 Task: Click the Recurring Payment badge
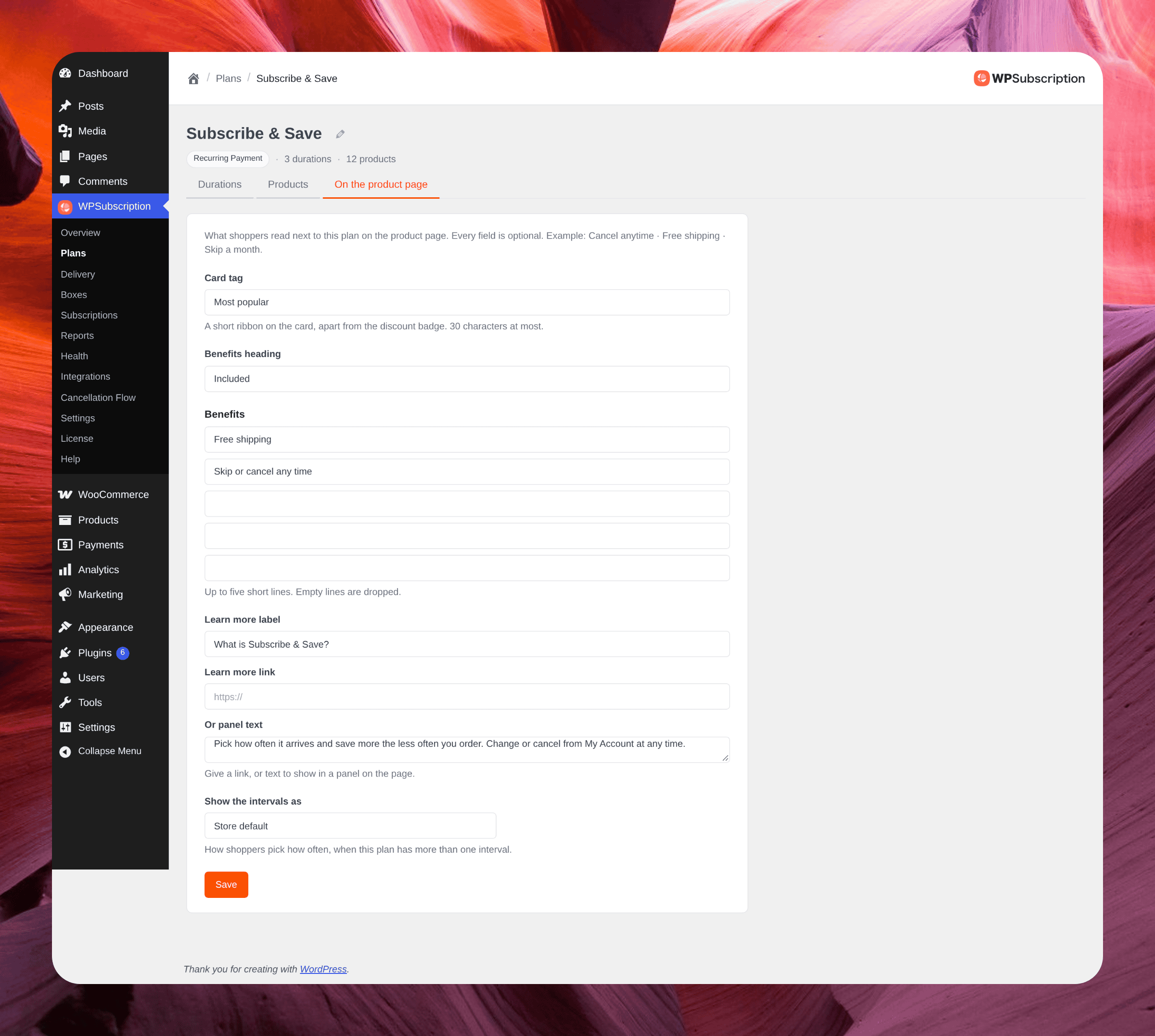228,158
